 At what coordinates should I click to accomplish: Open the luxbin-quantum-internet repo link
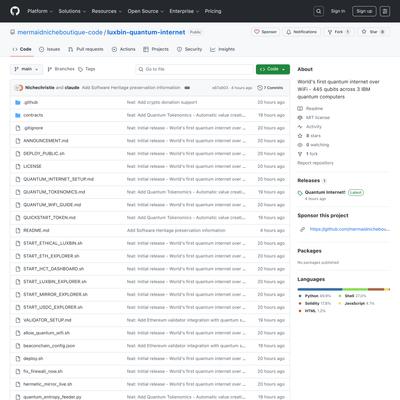[x=146, y=32]
